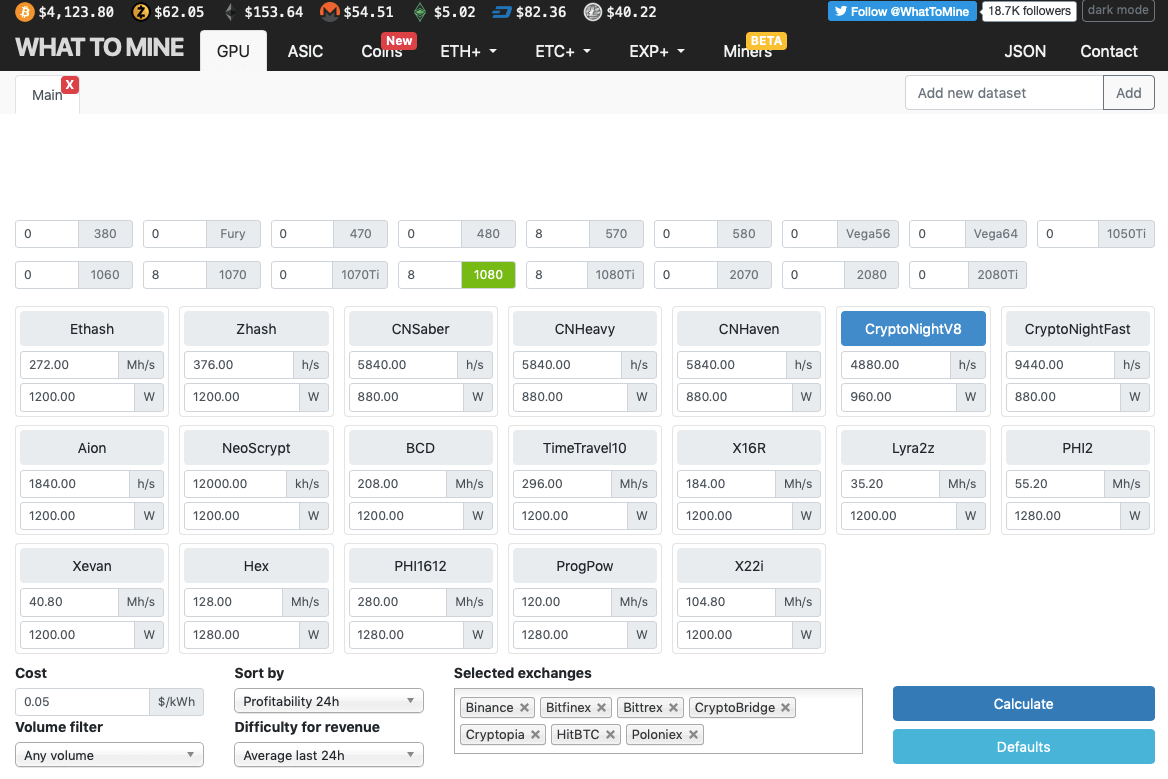
Task: Click the Bitcoin price icon
Action: 23,12
